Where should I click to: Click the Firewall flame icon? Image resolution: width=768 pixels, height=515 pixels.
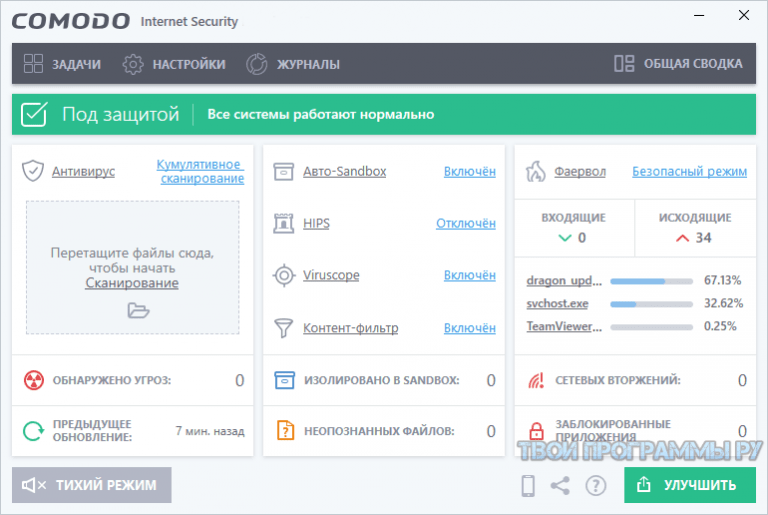535,172
